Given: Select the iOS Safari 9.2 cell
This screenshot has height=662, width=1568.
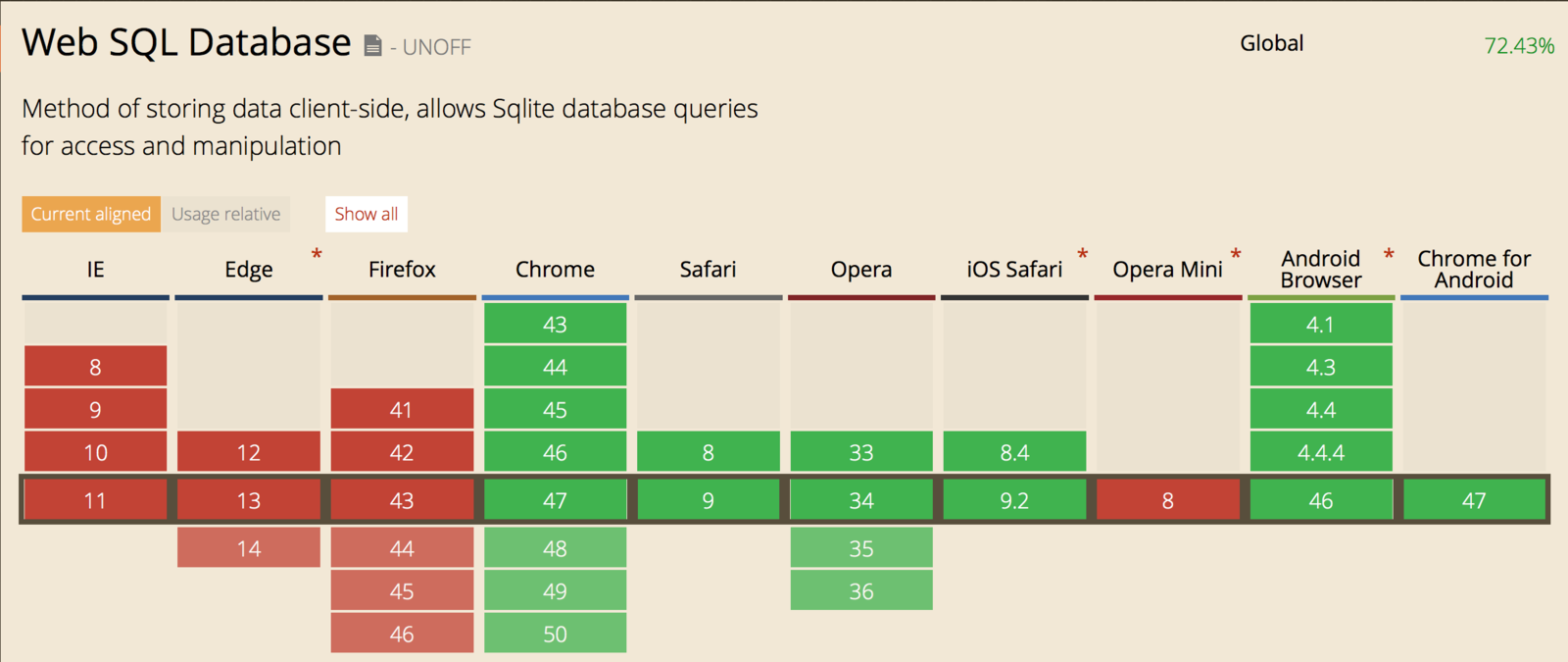Looking at the screenshot, I should [1014, 500].
